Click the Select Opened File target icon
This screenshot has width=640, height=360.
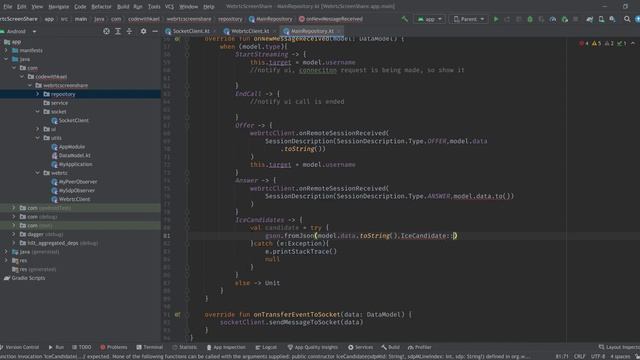(x=106, y=31)
